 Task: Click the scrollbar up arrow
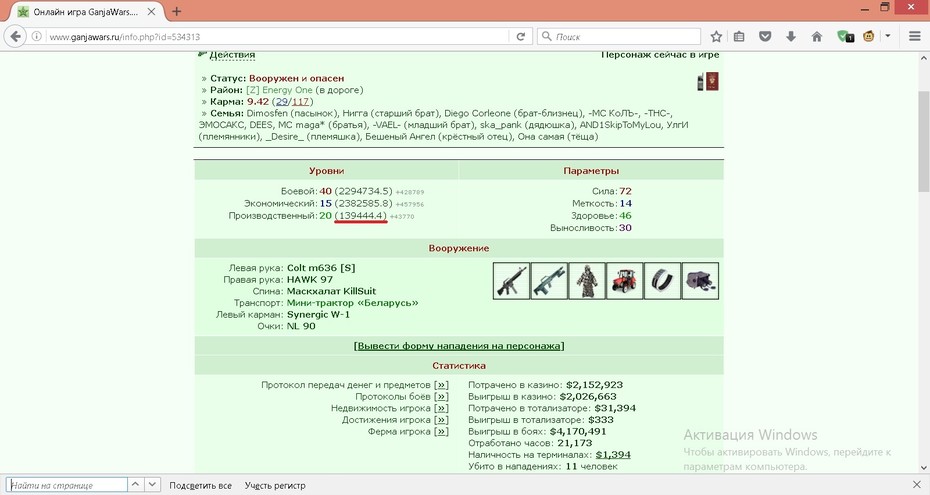point(923,58)
